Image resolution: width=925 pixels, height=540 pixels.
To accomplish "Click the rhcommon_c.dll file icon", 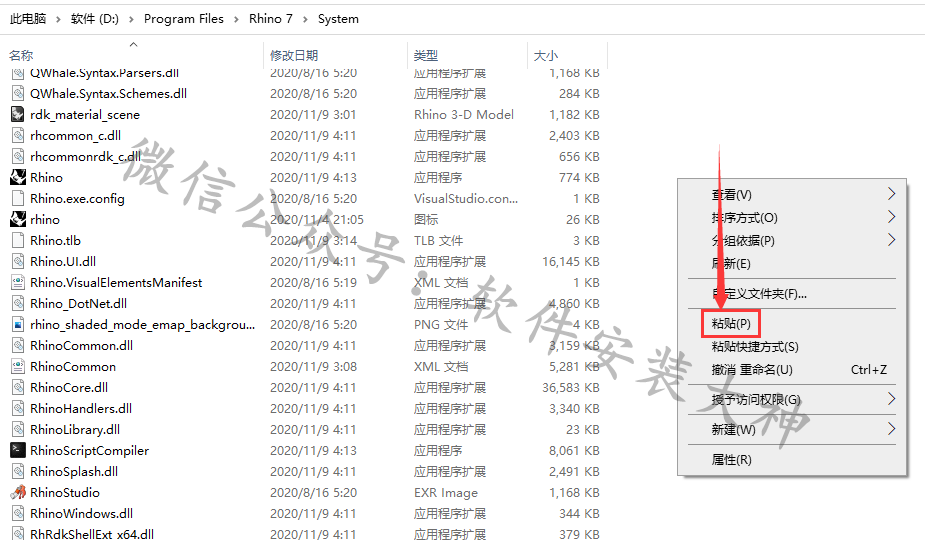I will [x=18, y=135].
